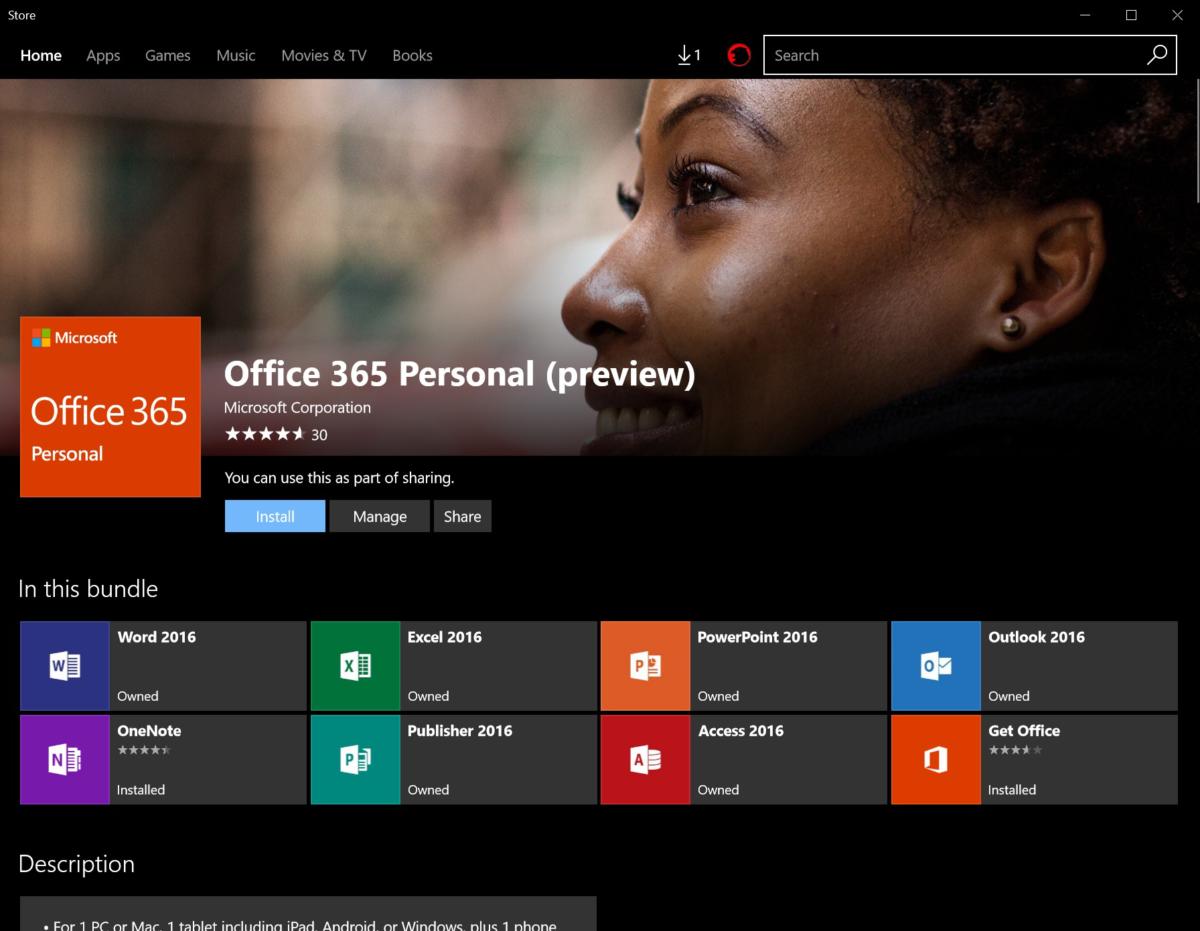The image size is (1200, 931).
Task: Switch to the Games tab
Action: (x=168, y=55)
